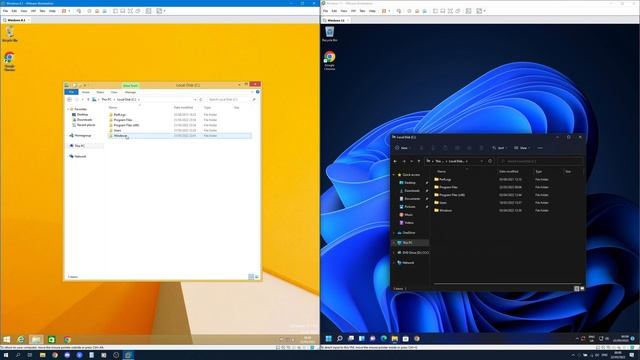640x360 pixels.
Task: Click Up arrow in the dark Explorer window
Action: pos(419,161)
